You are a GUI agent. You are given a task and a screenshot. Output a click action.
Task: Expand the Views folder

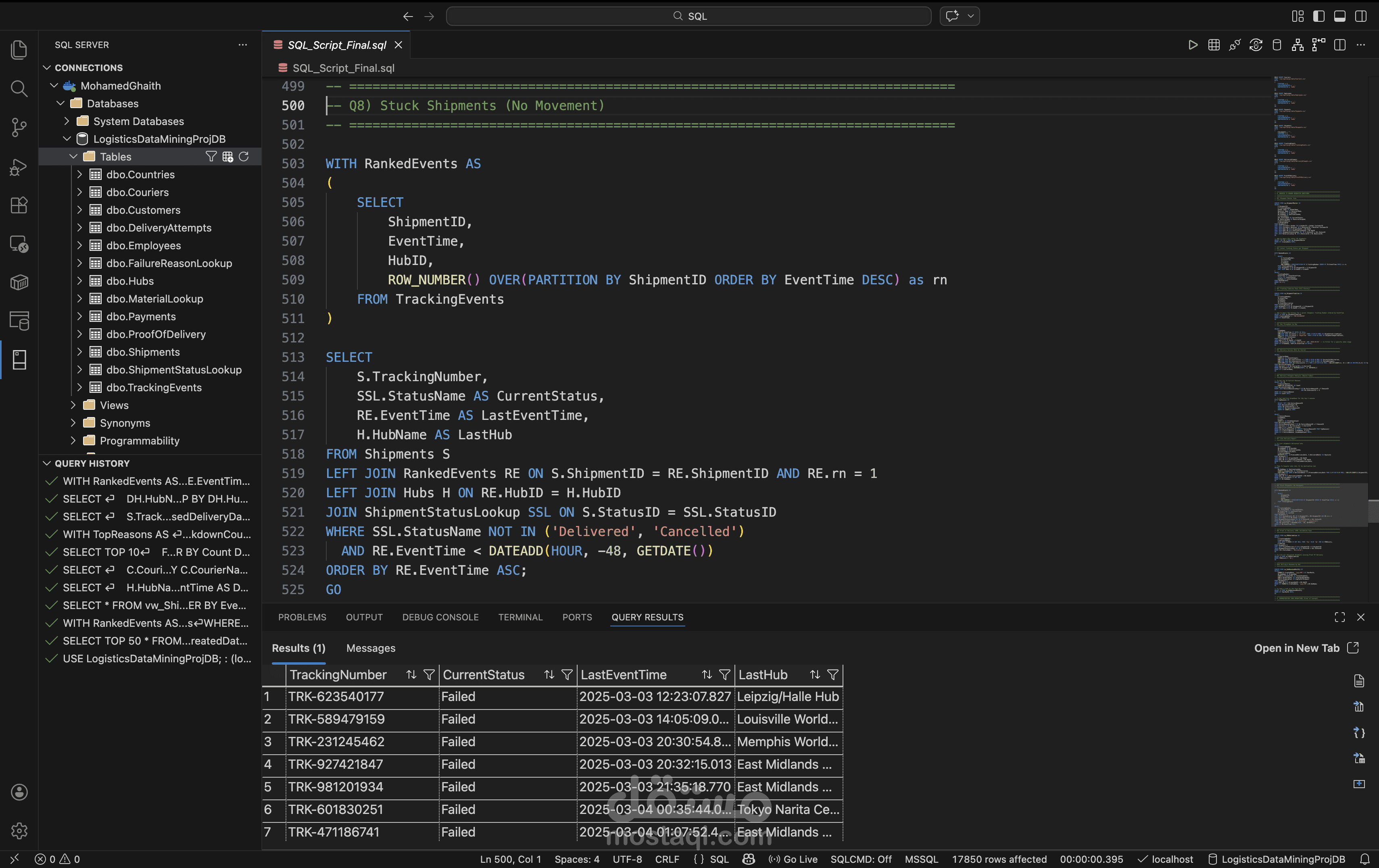73,405
